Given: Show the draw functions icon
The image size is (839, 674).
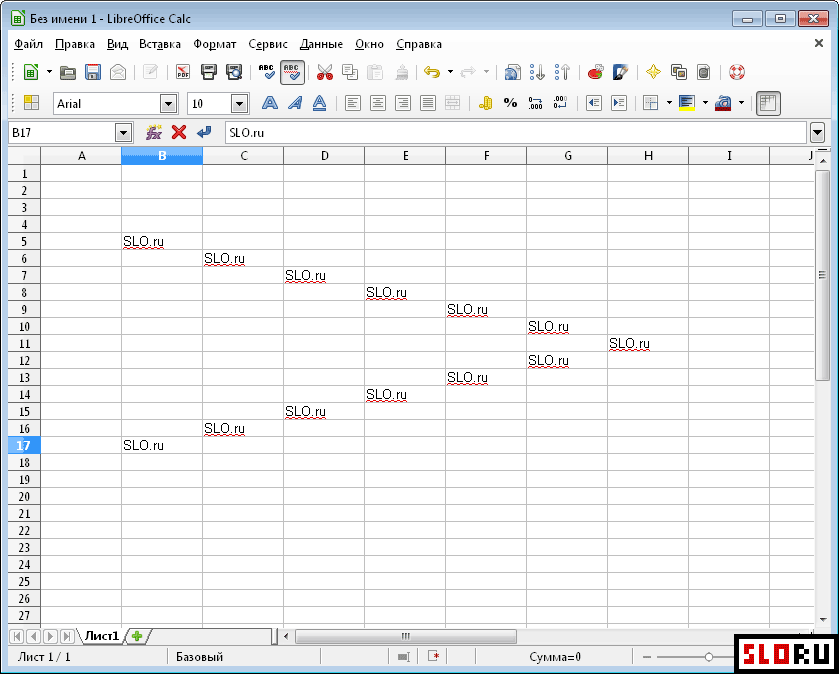Looking at the screenshot, I should pyautogui.click(x=621, y=72).
